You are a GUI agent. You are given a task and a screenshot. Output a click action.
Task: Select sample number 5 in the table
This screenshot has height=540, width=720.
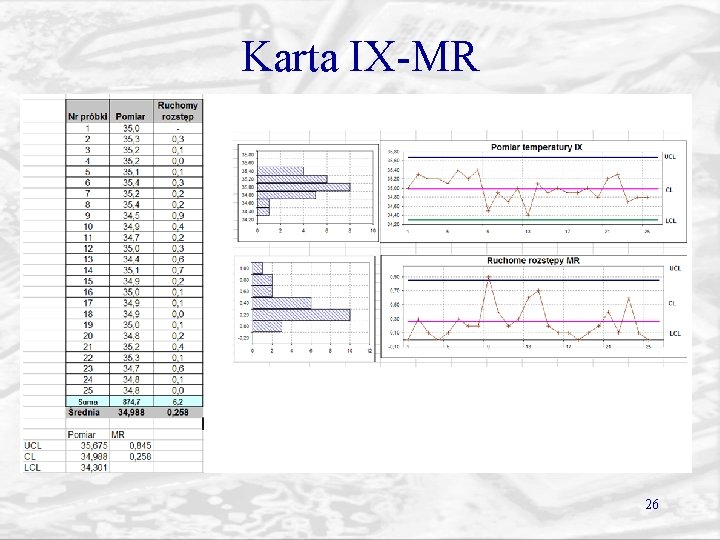tap(88, 172)
